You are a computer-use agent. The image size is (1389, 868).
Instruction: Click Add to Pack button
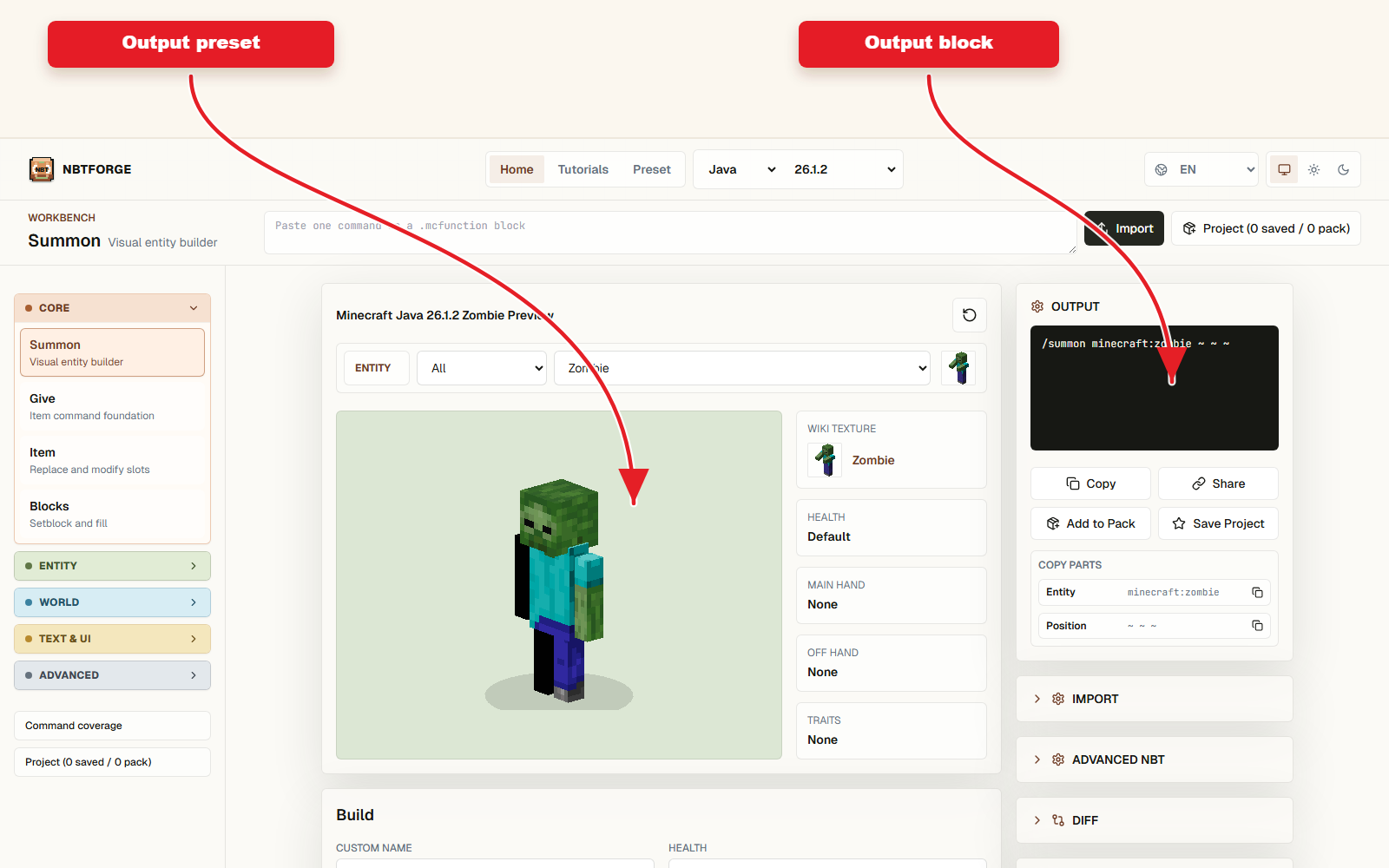click(x=1090, y=523)
